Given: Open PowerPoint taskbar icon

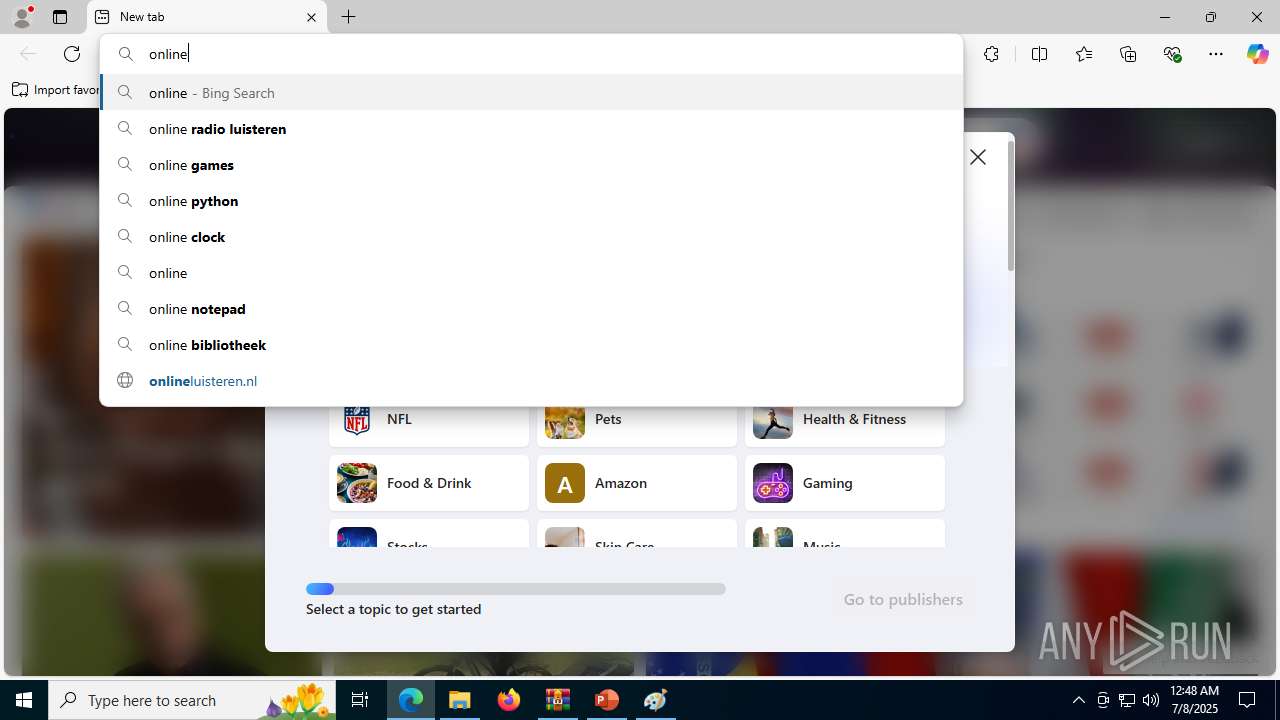Looking at the screenshot, I should pyautogui.click(x=606, y=700).
